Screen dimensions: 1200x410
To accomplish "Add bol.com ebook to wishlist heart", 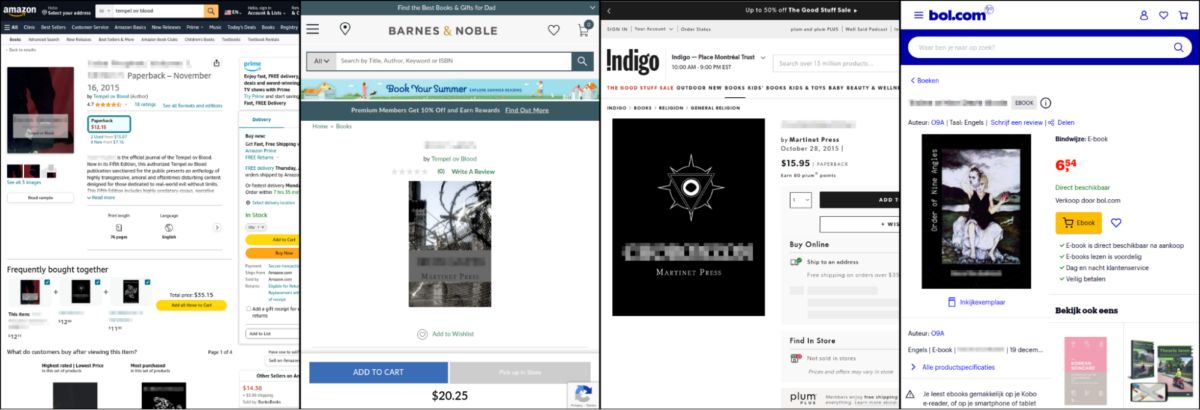I will (1116, 223).
